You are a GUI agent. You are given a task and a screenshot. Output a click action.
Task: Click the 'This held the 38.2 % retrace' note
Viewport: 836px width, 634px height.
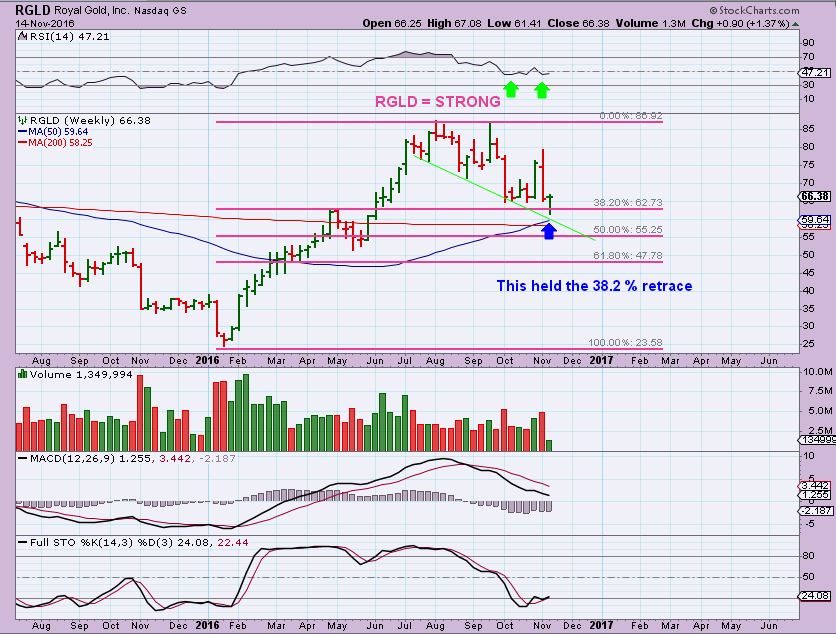tap(594, 286)
